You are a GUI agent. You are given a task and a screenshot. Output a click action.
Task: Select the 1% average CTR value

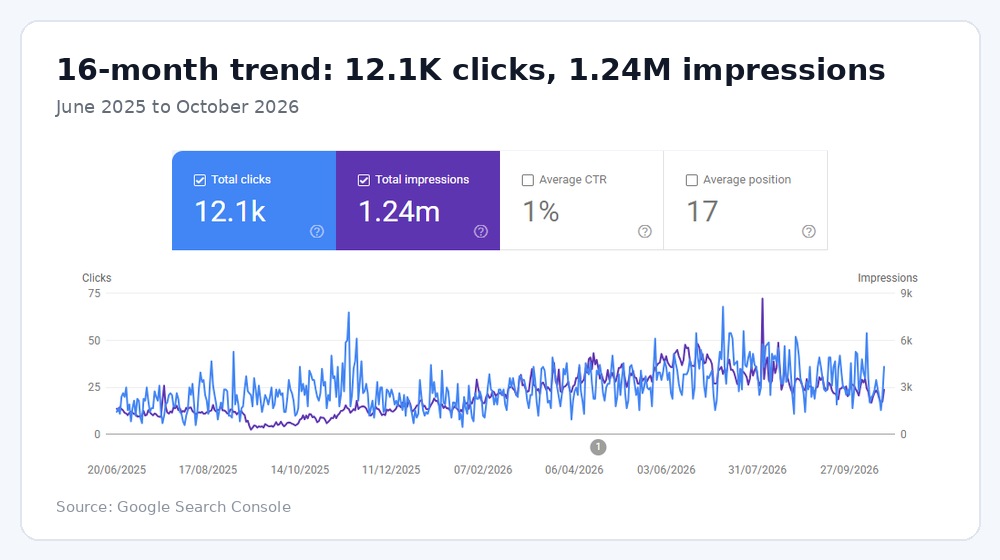pyautogui.click(x=541, y=212)
